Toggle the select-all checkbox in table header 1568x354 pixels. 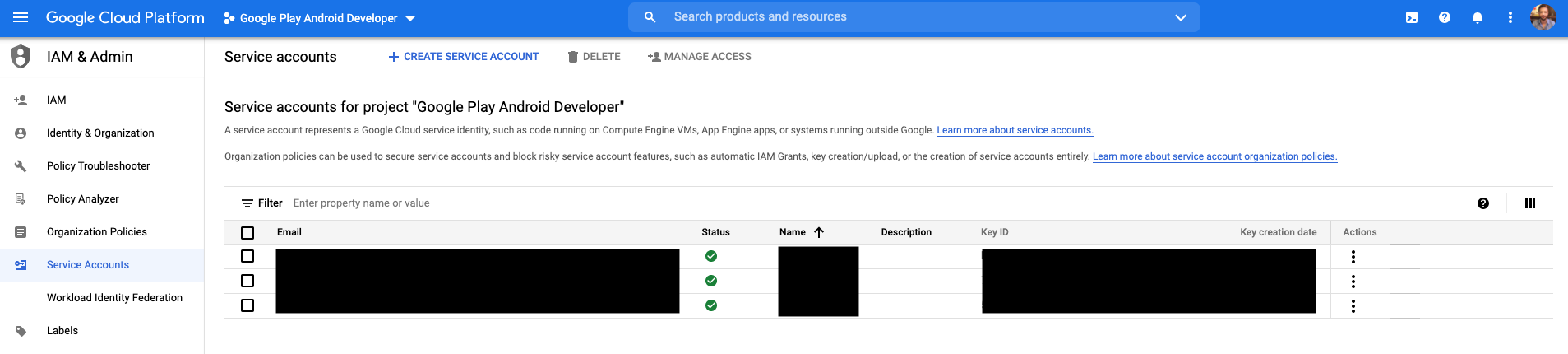point(247,233)
